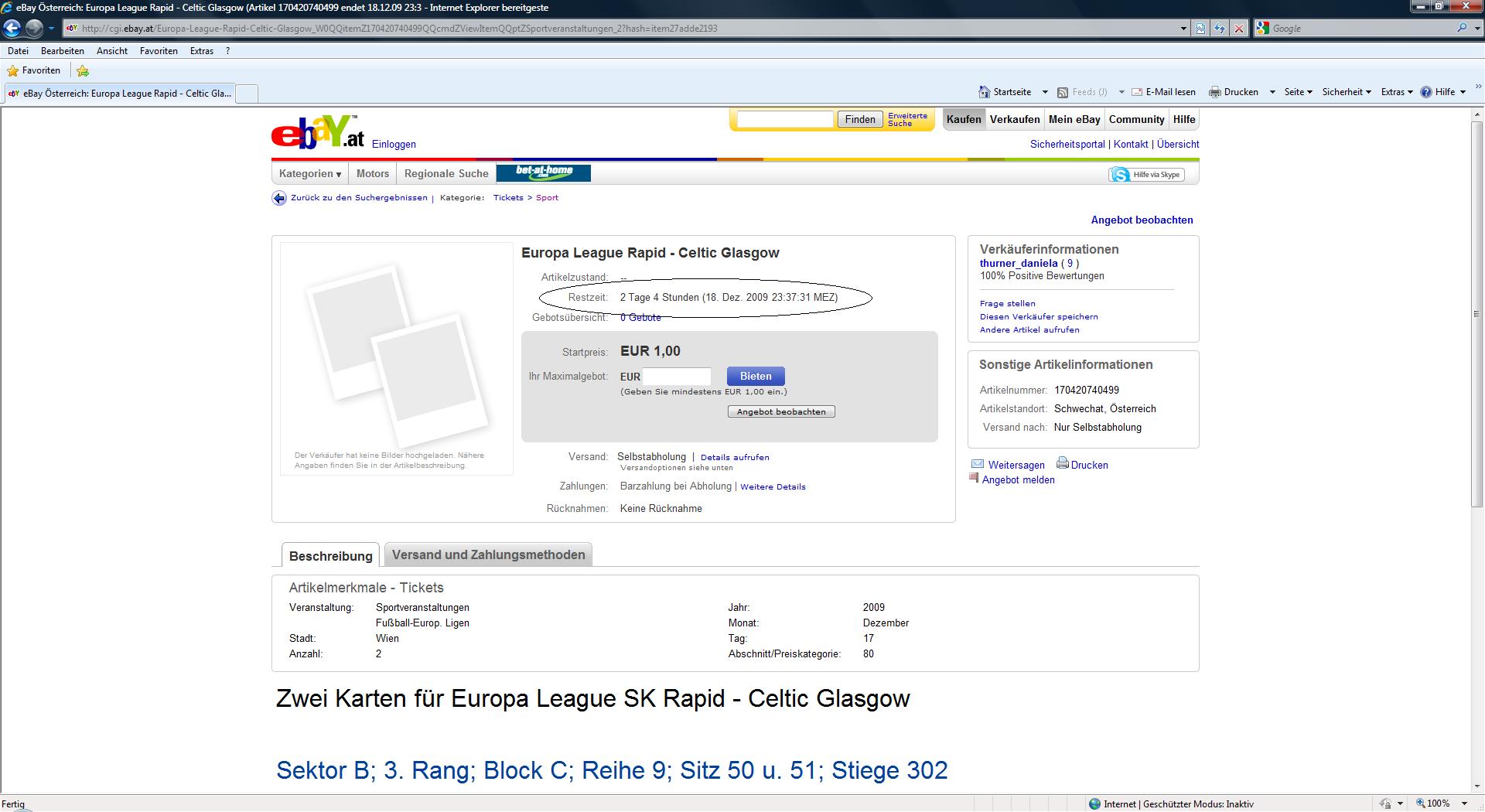Open the Favoriten star button panel
The width and height of the screenshot is (1485, 812).
33,70
